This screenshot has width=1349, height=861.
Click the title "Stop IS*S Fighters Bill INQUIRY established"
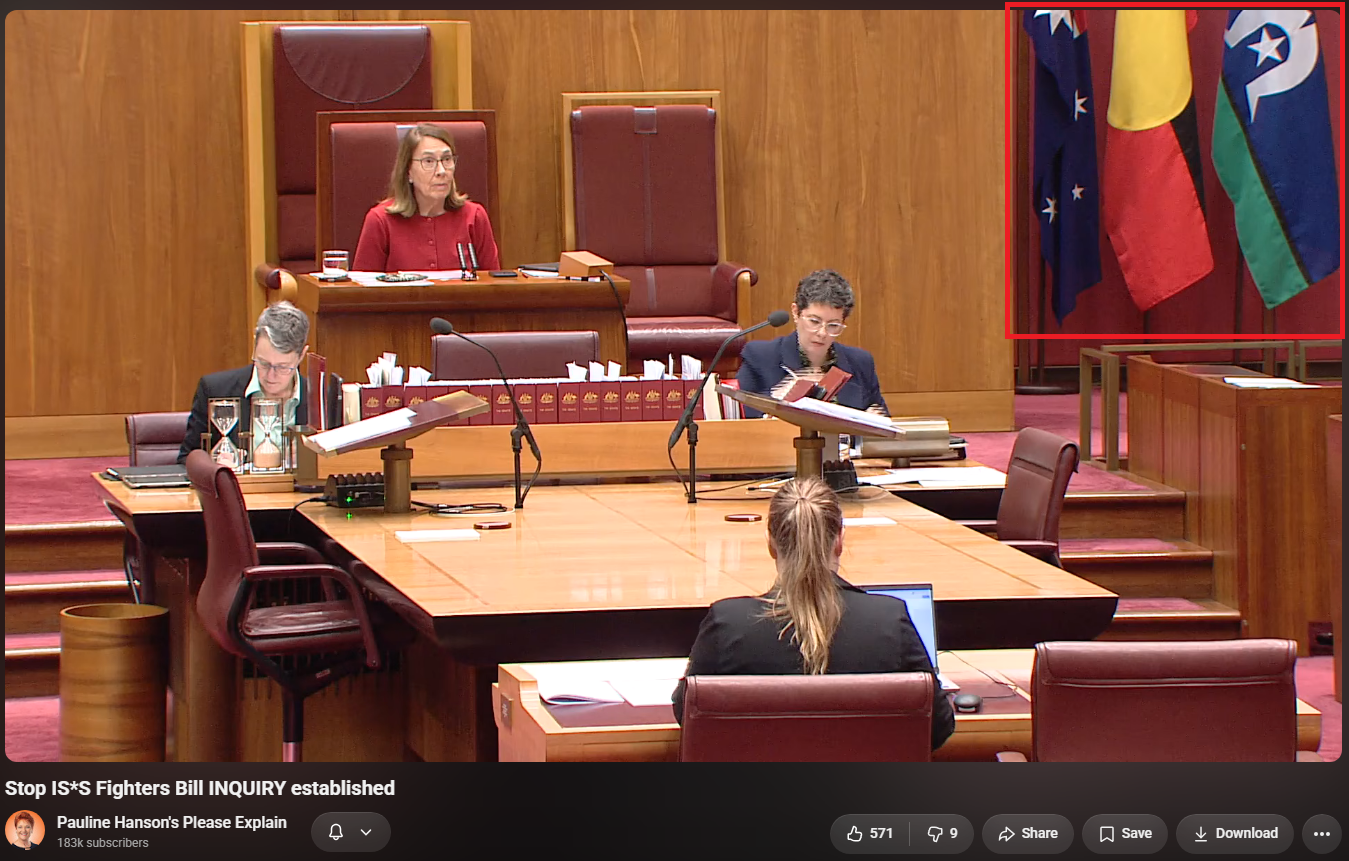200,788
